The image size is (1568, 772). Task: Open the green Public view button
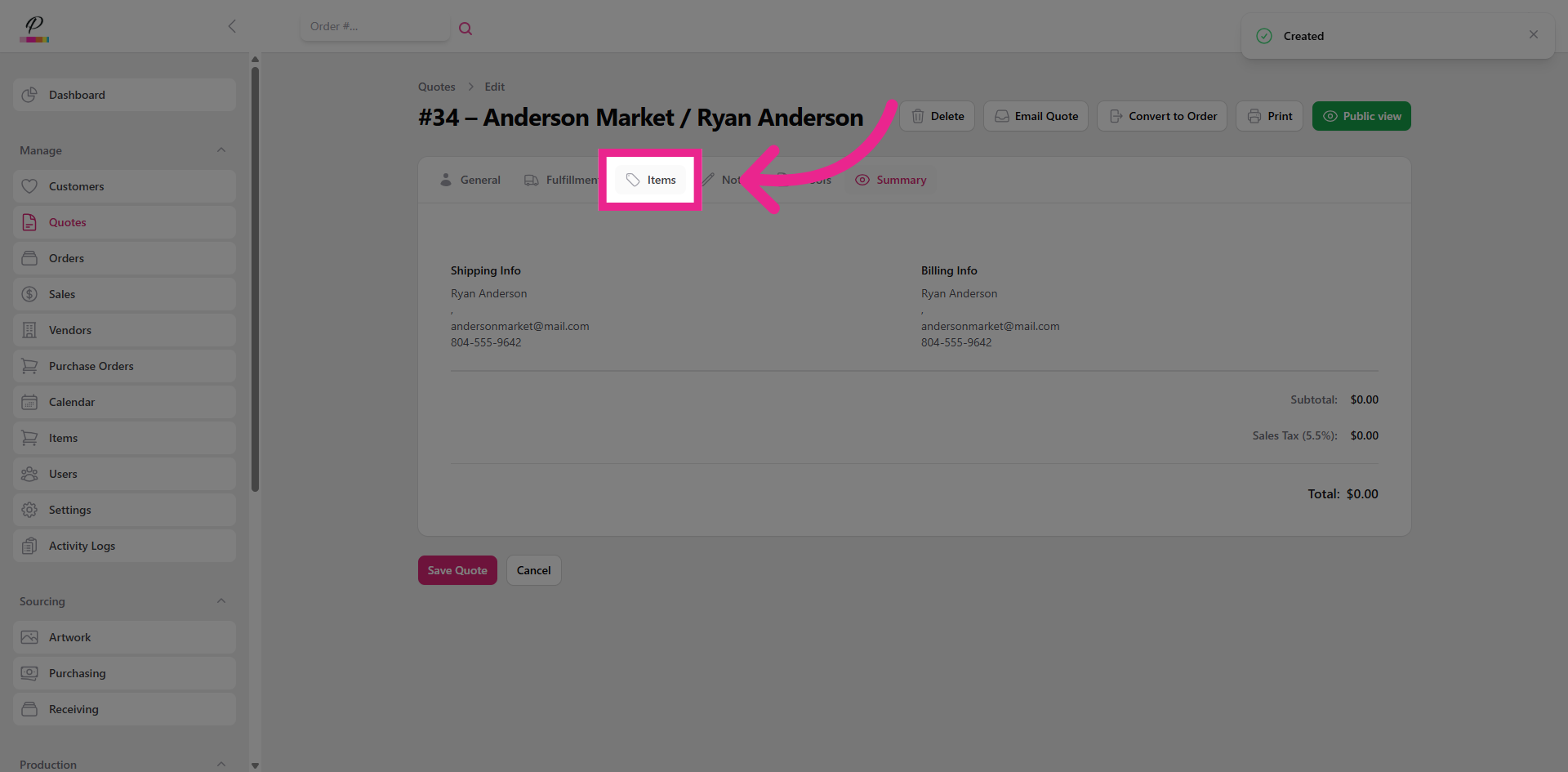(x=1361, y=116)
